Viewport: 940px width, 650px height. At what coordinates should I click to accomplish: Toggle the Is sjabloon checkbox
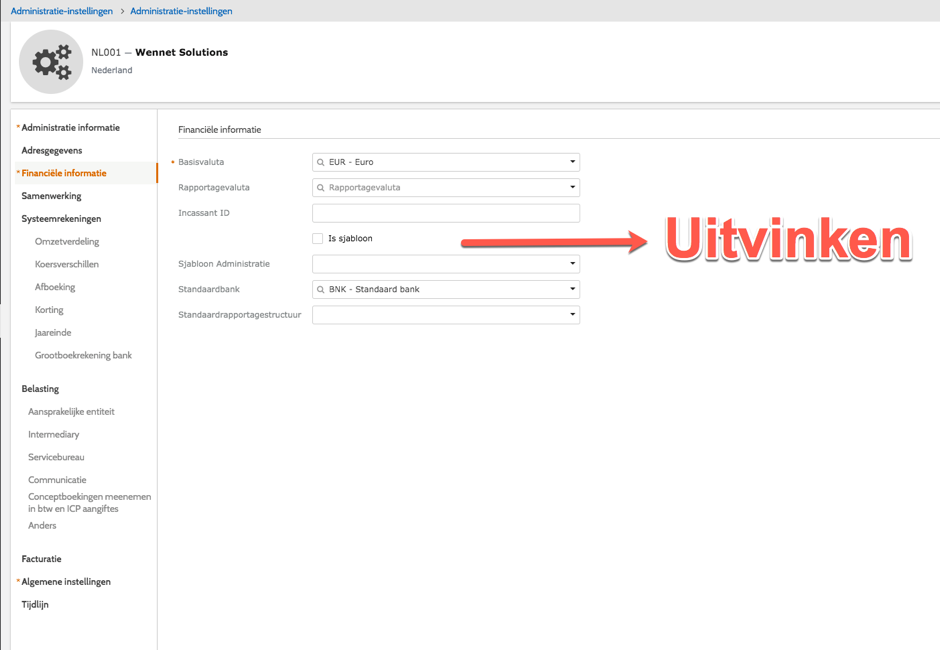pyautogui.click(x=318, y=239)
